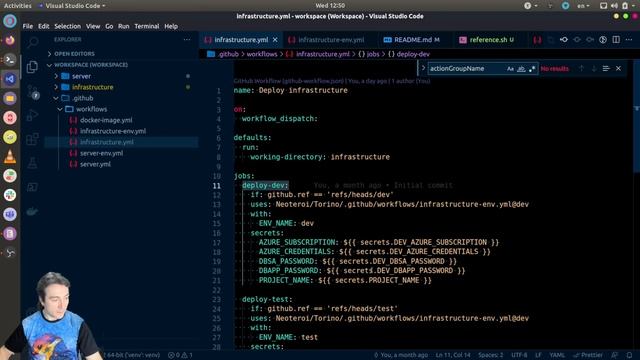
Task: Toggle Use Regular Expression in find
Action: 532,69
